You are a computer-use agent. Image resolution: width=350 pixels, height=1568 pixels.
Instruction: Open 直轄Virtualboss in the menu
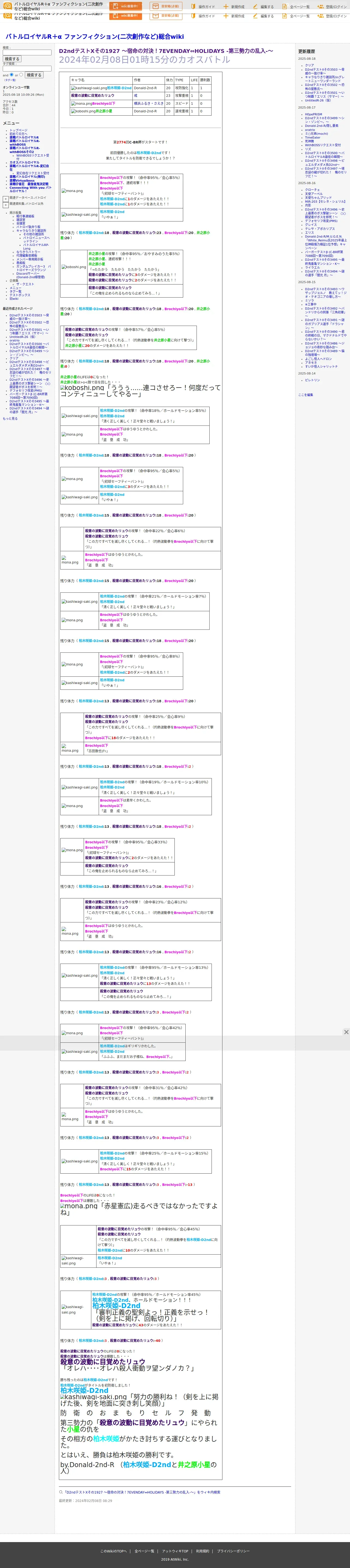[22, 181]
